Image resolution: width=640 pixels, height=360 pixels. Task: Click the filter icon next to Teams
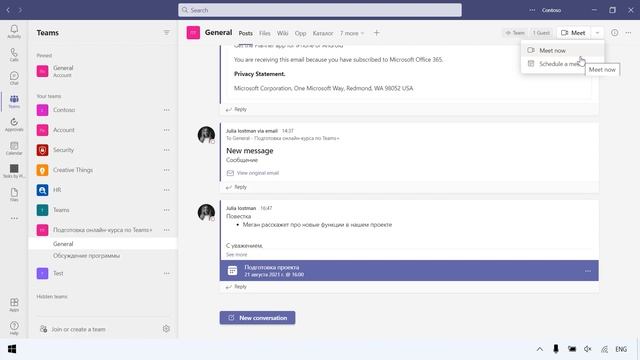[167, 33]
